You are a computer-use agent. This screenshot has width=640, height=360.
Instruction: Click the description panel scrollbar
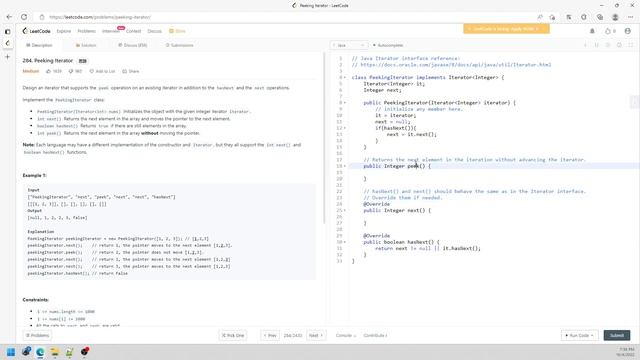point(324,139)
